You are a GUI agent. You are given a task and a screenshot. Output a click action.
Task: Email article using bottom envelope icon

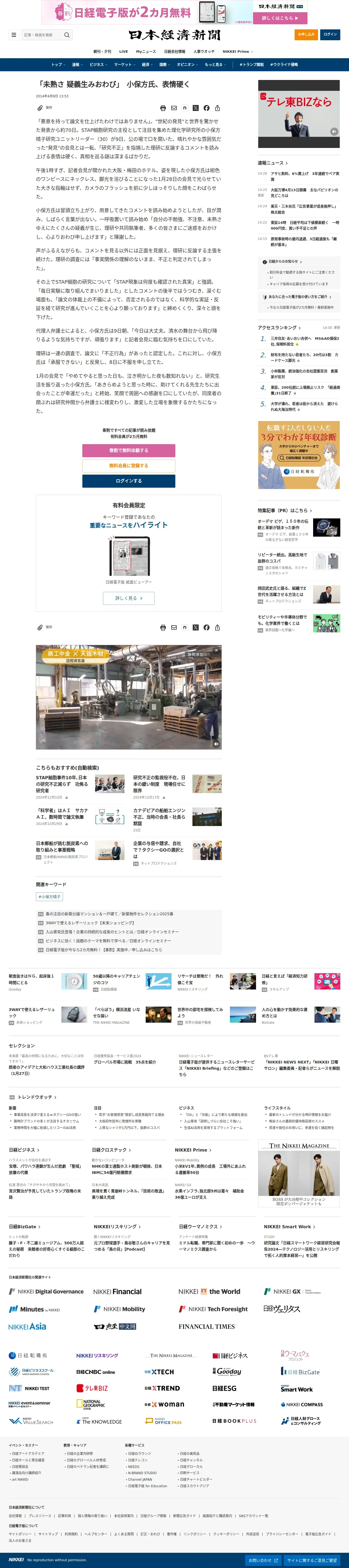point(174,627)
